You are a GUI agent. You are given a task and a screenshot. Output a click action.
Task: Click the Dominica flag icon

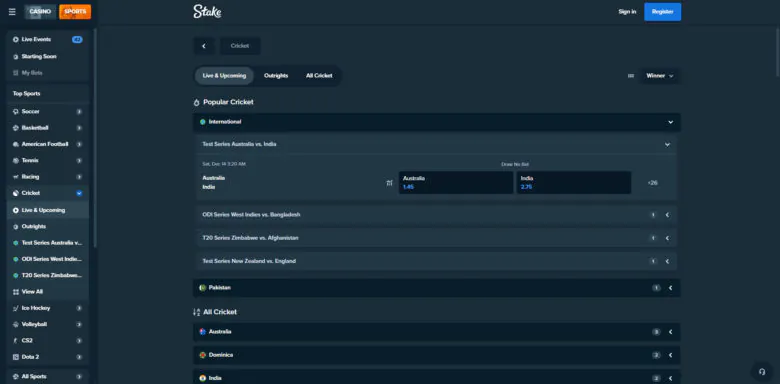[x=202, y=355]
